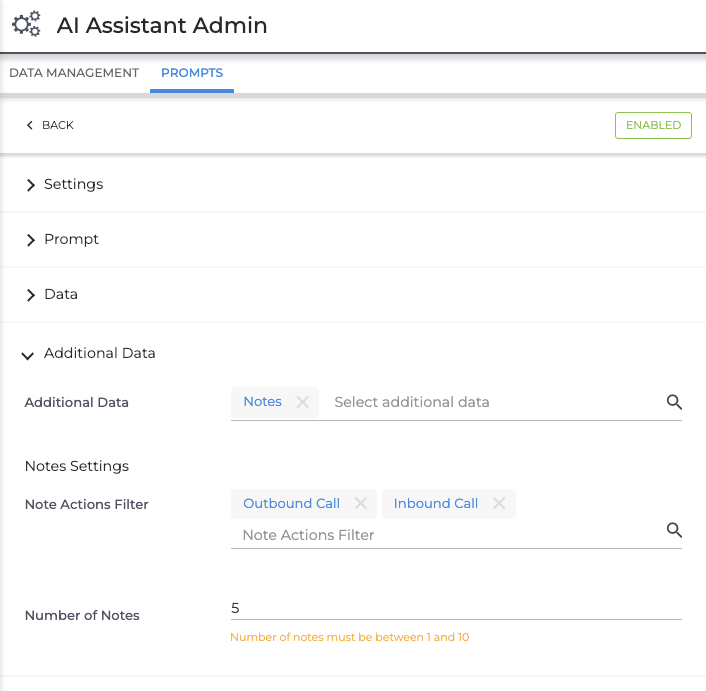Expand the Prompt section
Screen dimensions: 706x691
click(71, 239)
